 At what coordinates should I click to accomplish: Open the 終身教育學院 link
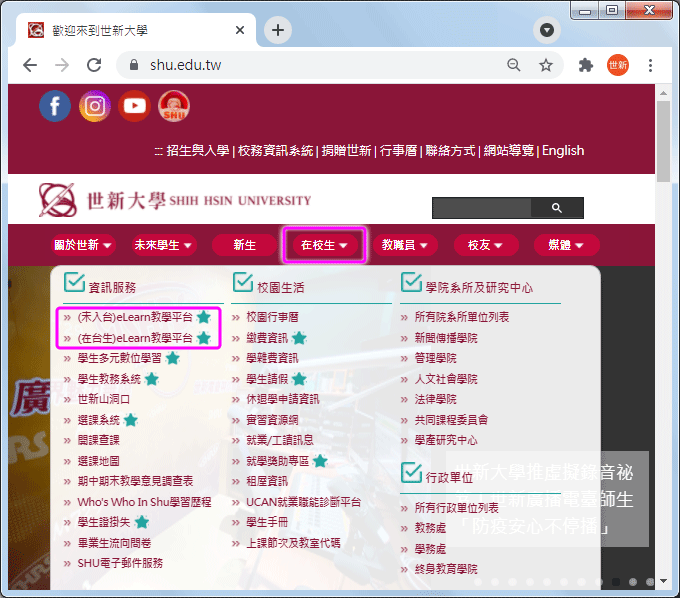[x=446, y=569]
